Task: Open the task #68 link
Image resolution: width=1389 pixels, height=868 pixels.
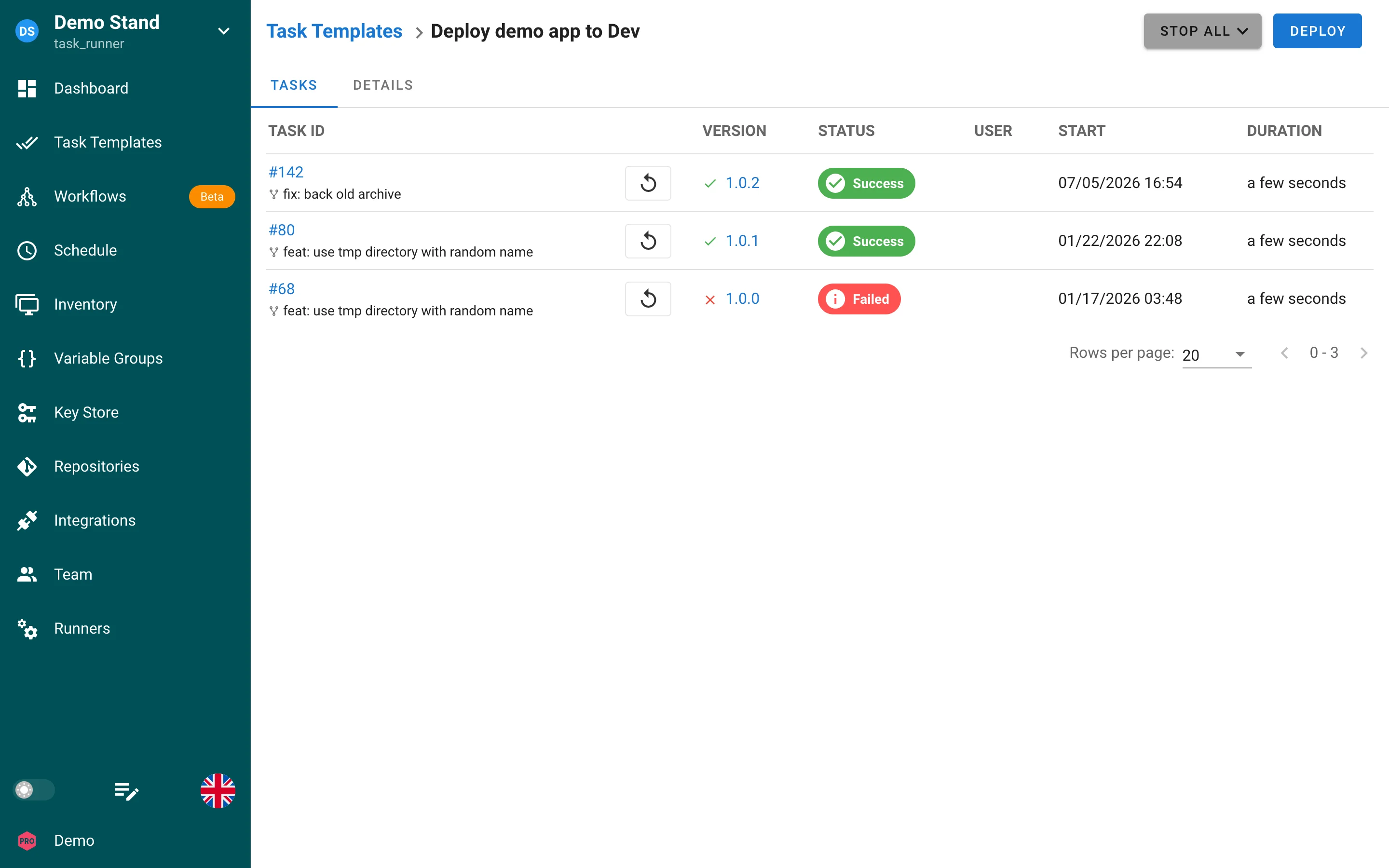Action: [282, 289]
